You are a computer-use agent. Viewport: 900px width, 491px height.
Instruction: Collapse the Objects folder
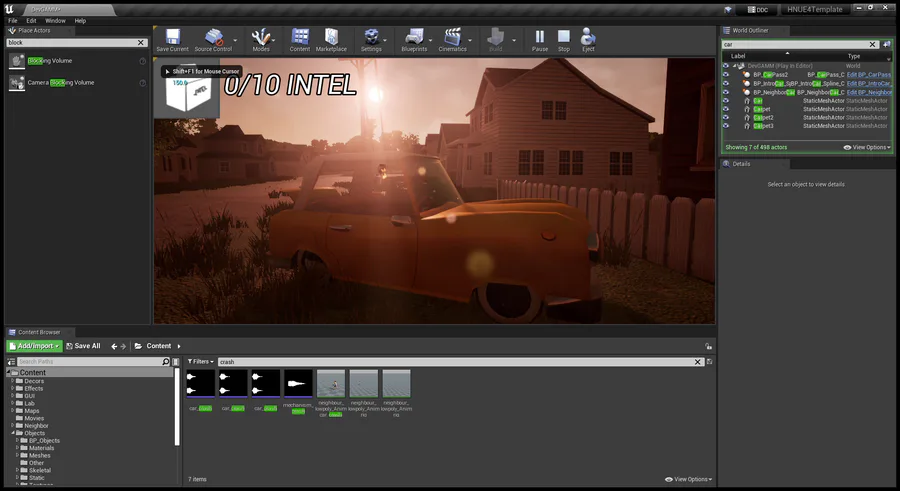point(13,433)
